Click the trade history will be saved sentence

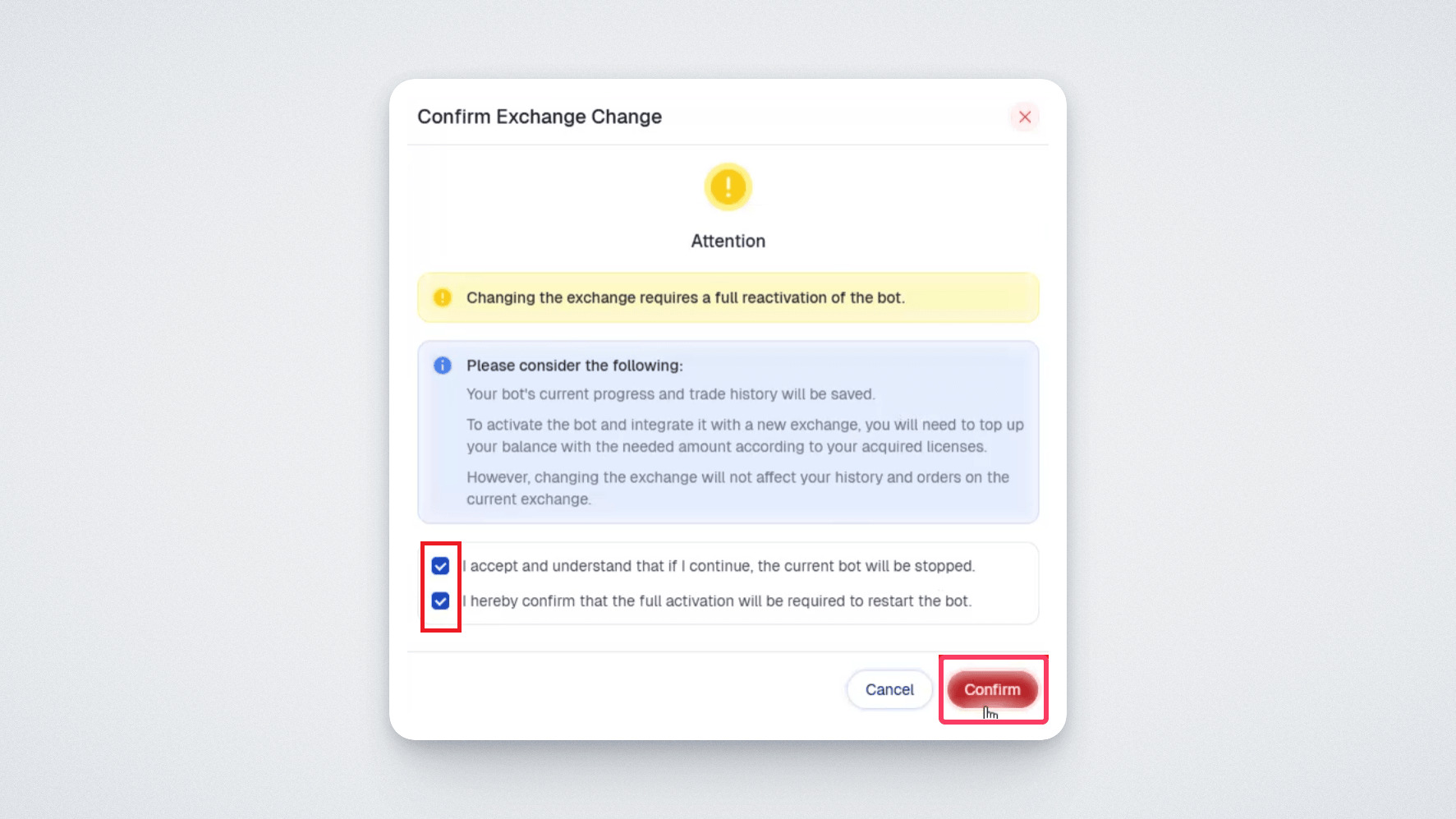[670, 394]
